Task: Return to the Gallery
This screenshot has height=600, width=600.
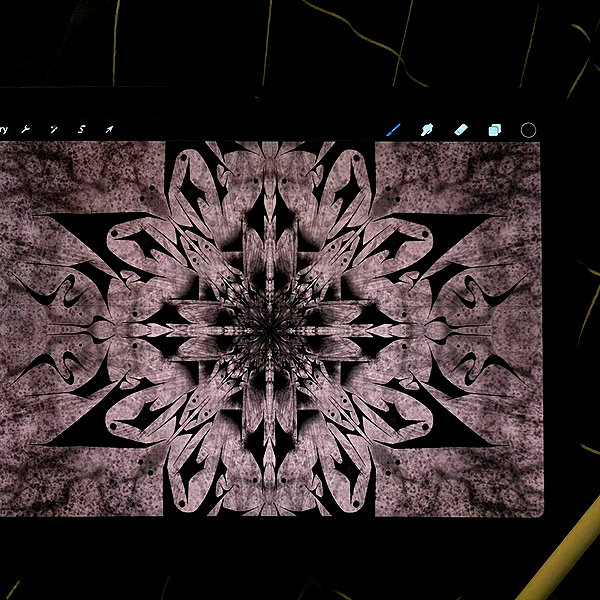Action: (3, 129)
